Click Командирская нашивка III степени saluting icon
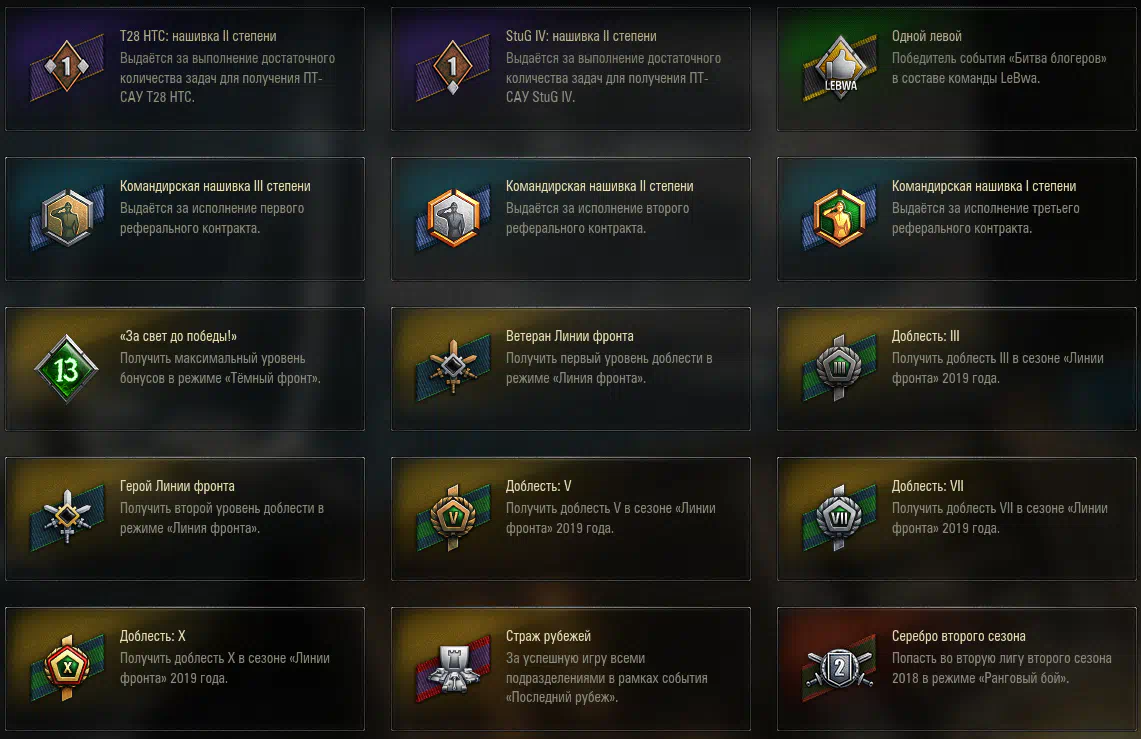The height and width of the screenshot is (739, 1141). [67, 218]
